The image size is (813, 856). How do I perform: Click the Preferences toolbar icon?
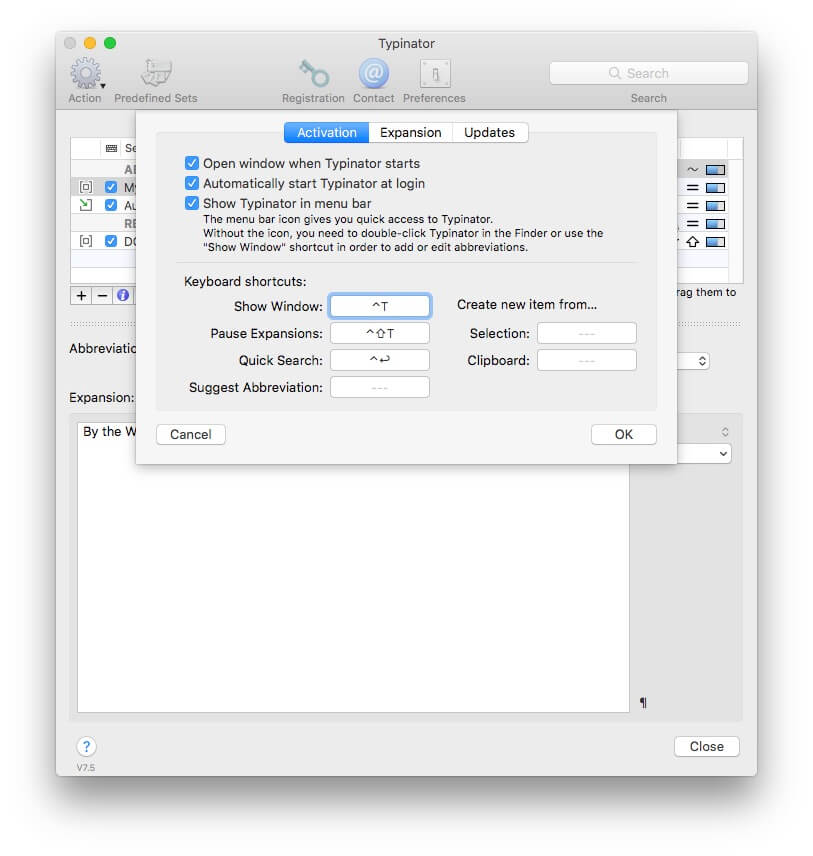[434, 75]
